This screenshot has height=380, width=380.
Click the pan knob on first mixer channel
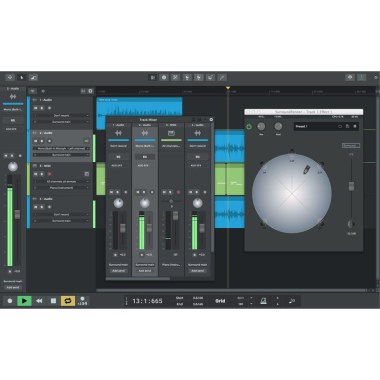coord(118,203)
